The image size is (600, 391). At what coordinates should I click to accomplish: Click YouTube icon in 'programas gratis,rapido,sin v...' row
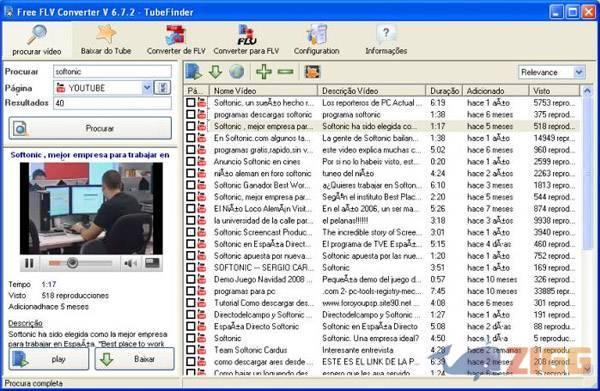pyautogui.click(x=202, y=150)
